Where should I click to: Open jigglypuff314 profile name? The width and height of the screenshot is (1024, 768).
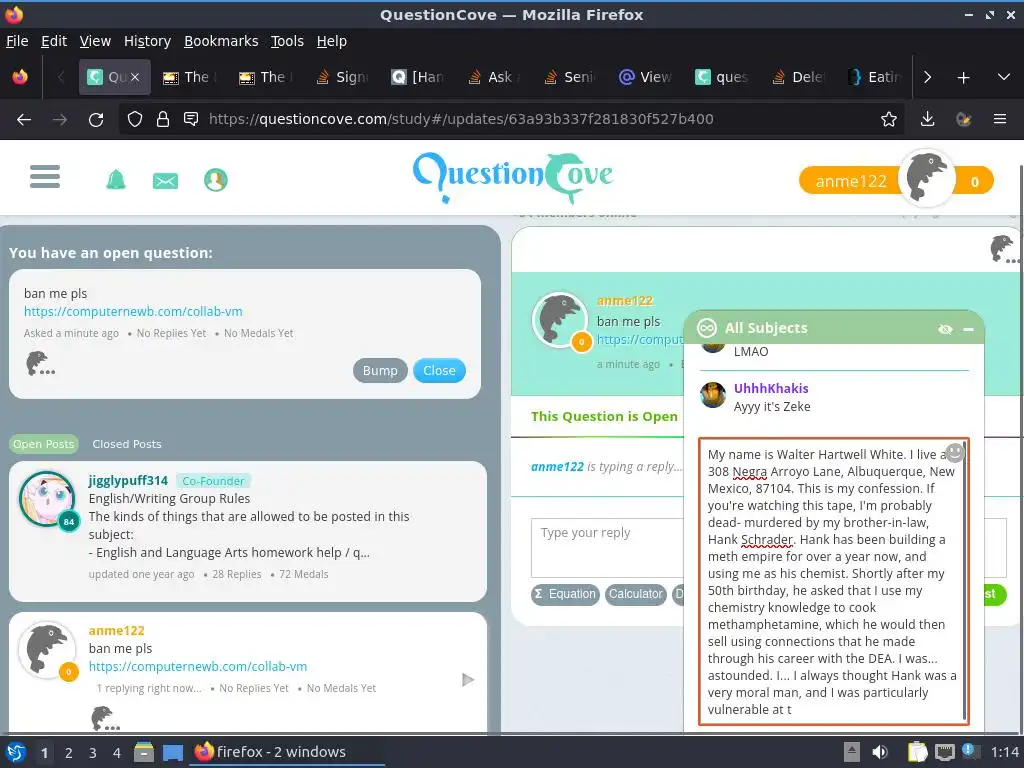pos(128,481)
